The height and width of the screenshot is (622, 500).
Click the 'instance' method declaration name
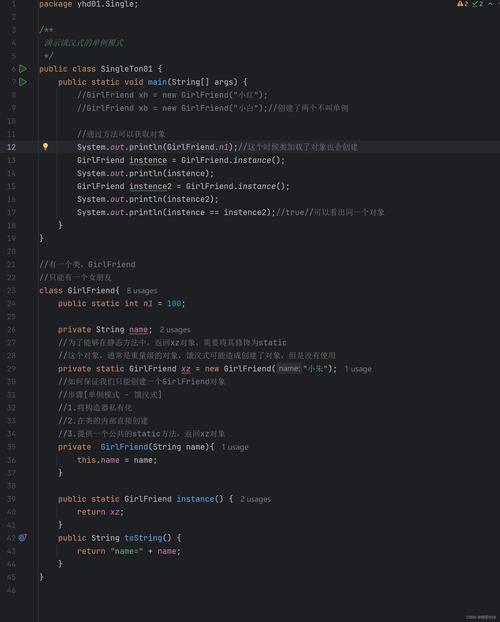point(195,499)
